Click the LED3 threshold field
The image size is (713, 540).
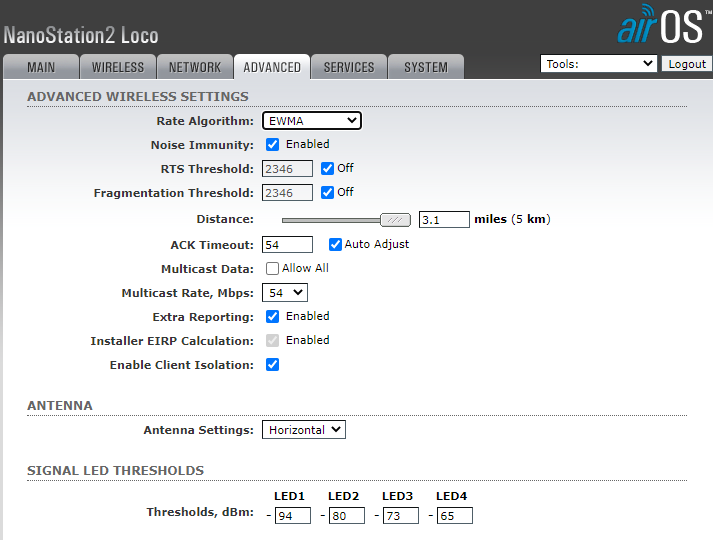(x=401, y=516)
